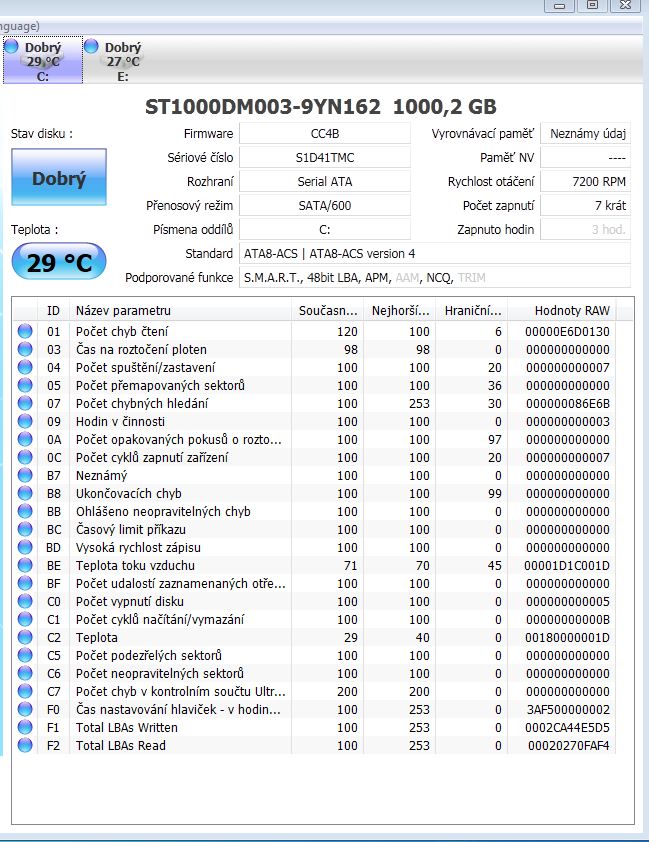Click the status orb for row 04 Počet spuštění/zastavení
Viewport: 649px width, 842px height.
[25, 367]
